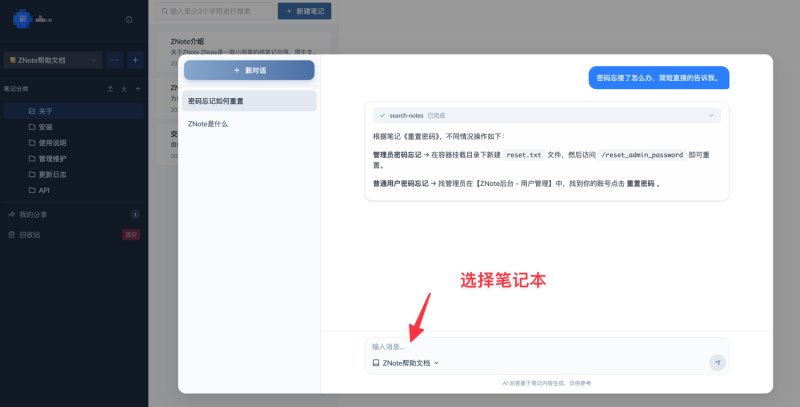Screen dimensions: 800x407
Task: Start a 新对话 conversation
Action: pyautogui.click(x=249, y=70)
